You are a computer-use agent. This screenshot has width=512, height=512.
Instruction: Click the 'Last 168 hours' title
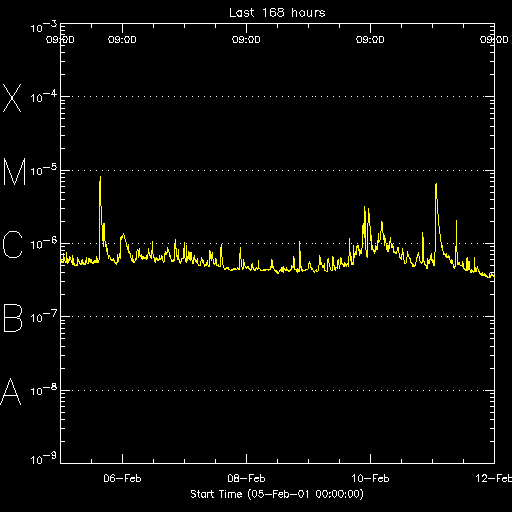pos(277,13)
